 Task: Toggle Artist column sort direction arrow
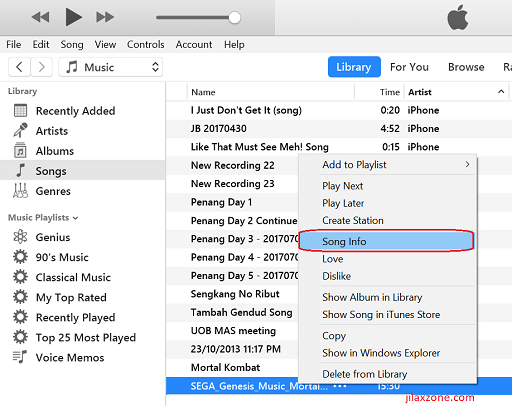click(x=501, y=91)
